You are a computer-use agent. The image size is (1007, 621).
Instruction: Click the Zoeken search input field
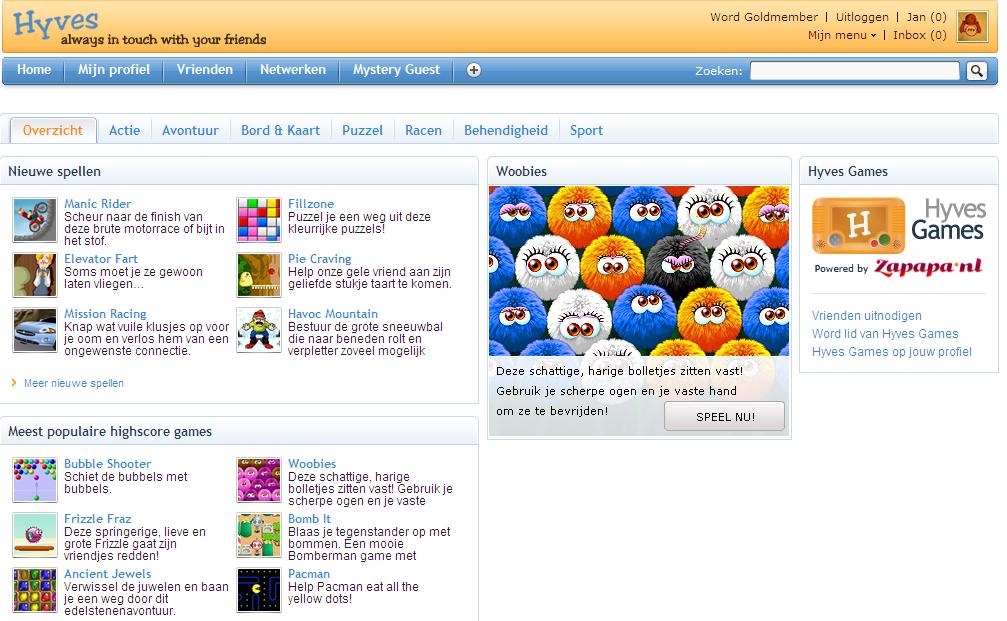pos(855,71)
